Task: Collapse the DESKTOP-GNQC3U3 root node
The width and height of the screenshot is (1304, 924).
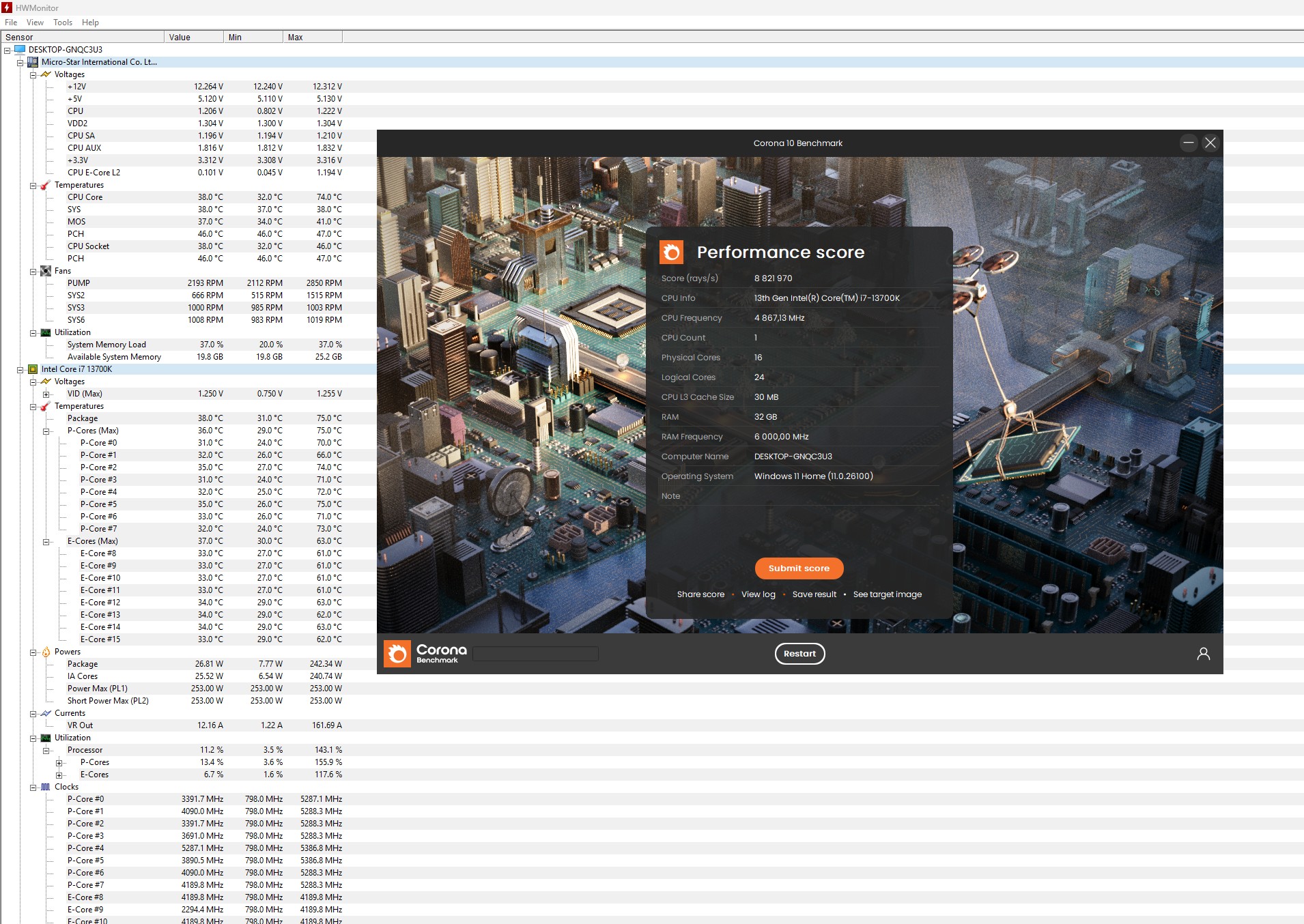Action: (x=7, y=50)
